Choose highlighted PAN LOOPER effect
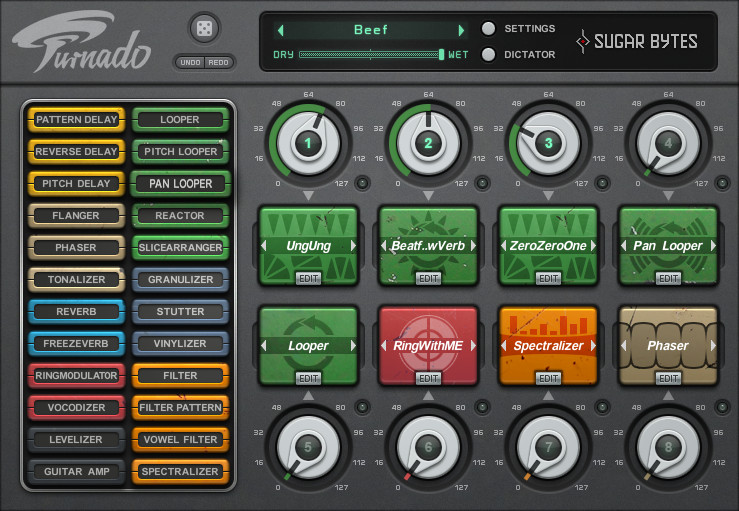 click(181, 184)
